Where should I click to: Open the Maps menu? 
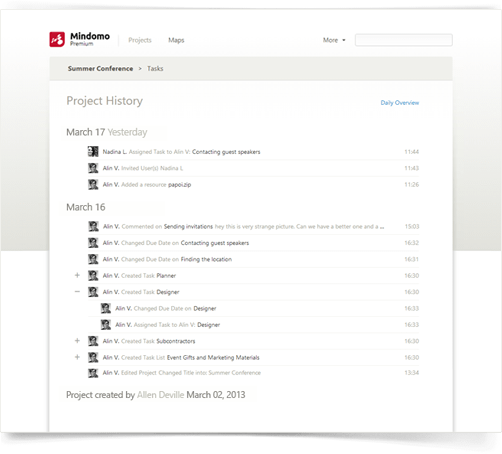tap(176, 40)
